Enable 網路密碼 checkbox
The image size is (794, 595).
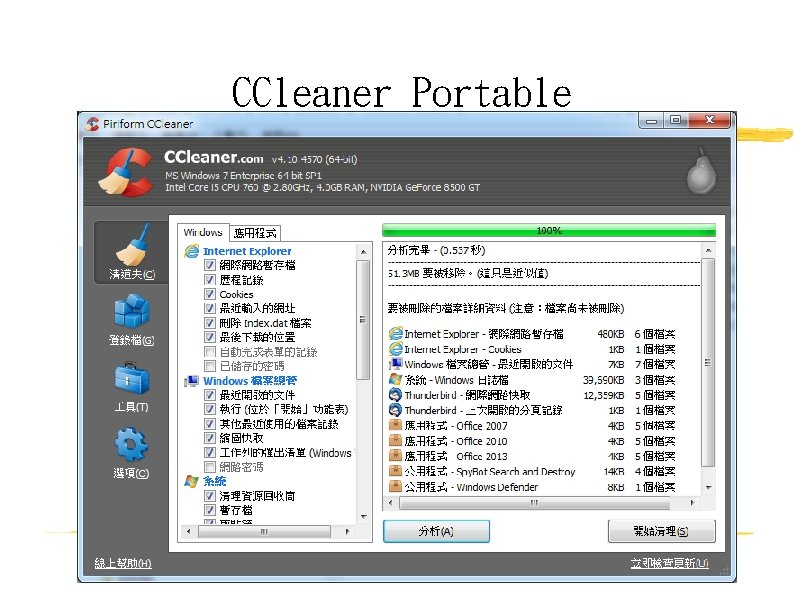pyautogui.click(x=210, y=466)
